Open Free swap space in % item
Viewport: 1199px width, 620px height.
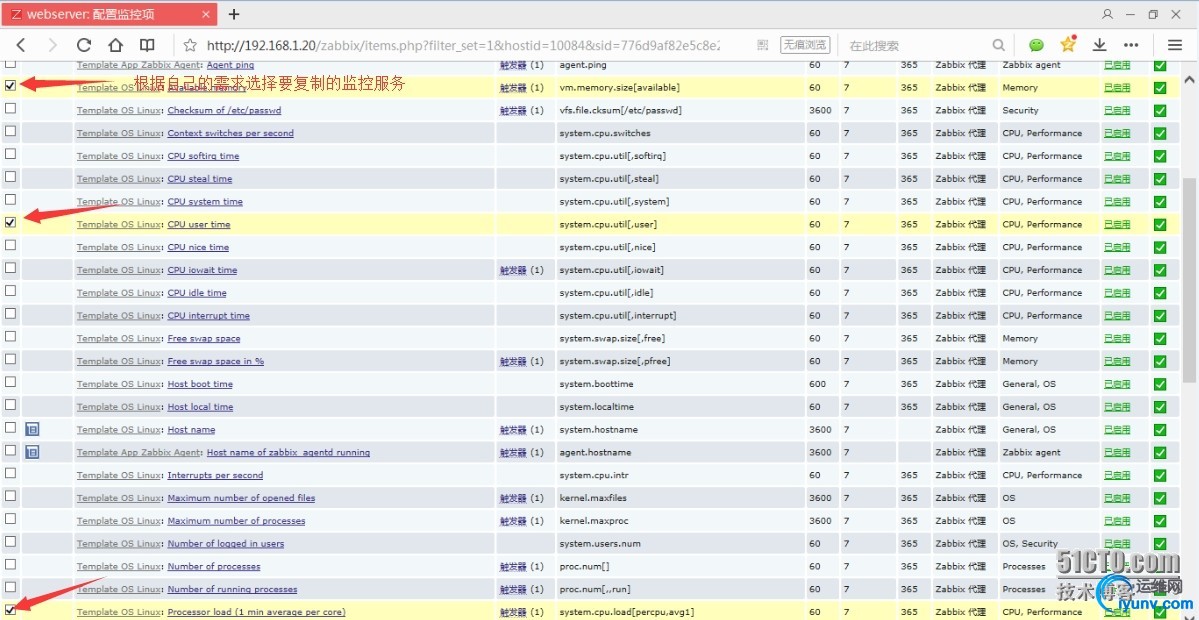(x=216, y=362)
